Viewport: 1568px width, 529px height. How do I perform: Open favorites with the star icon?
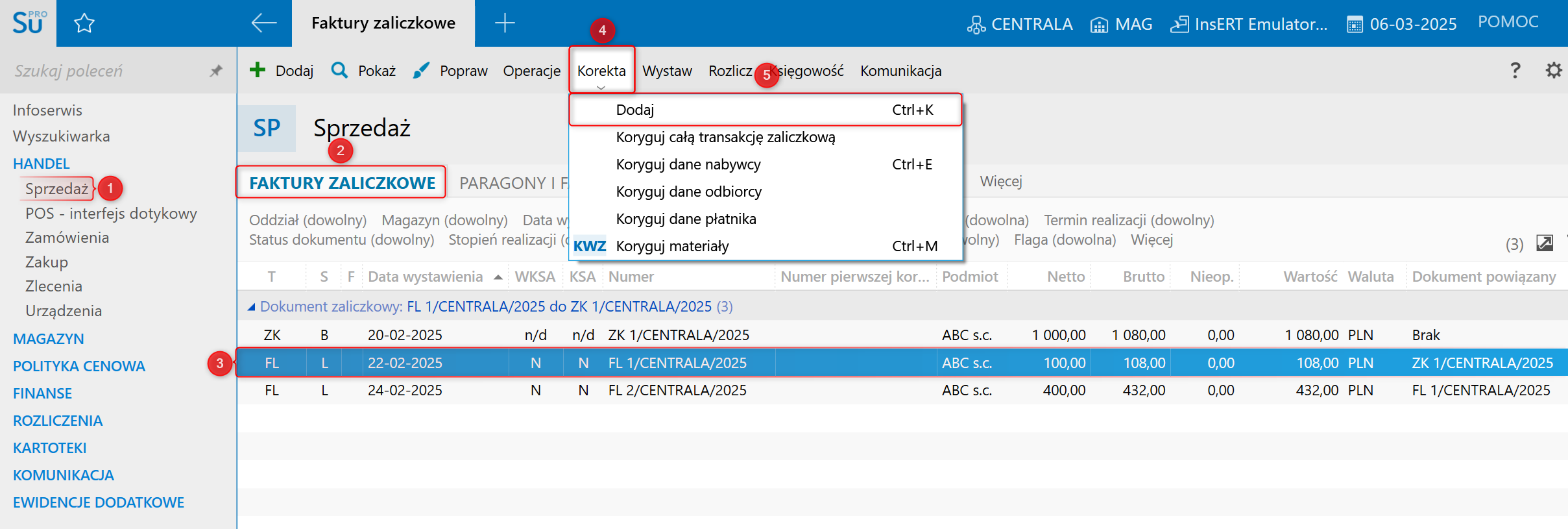point(84,24)
